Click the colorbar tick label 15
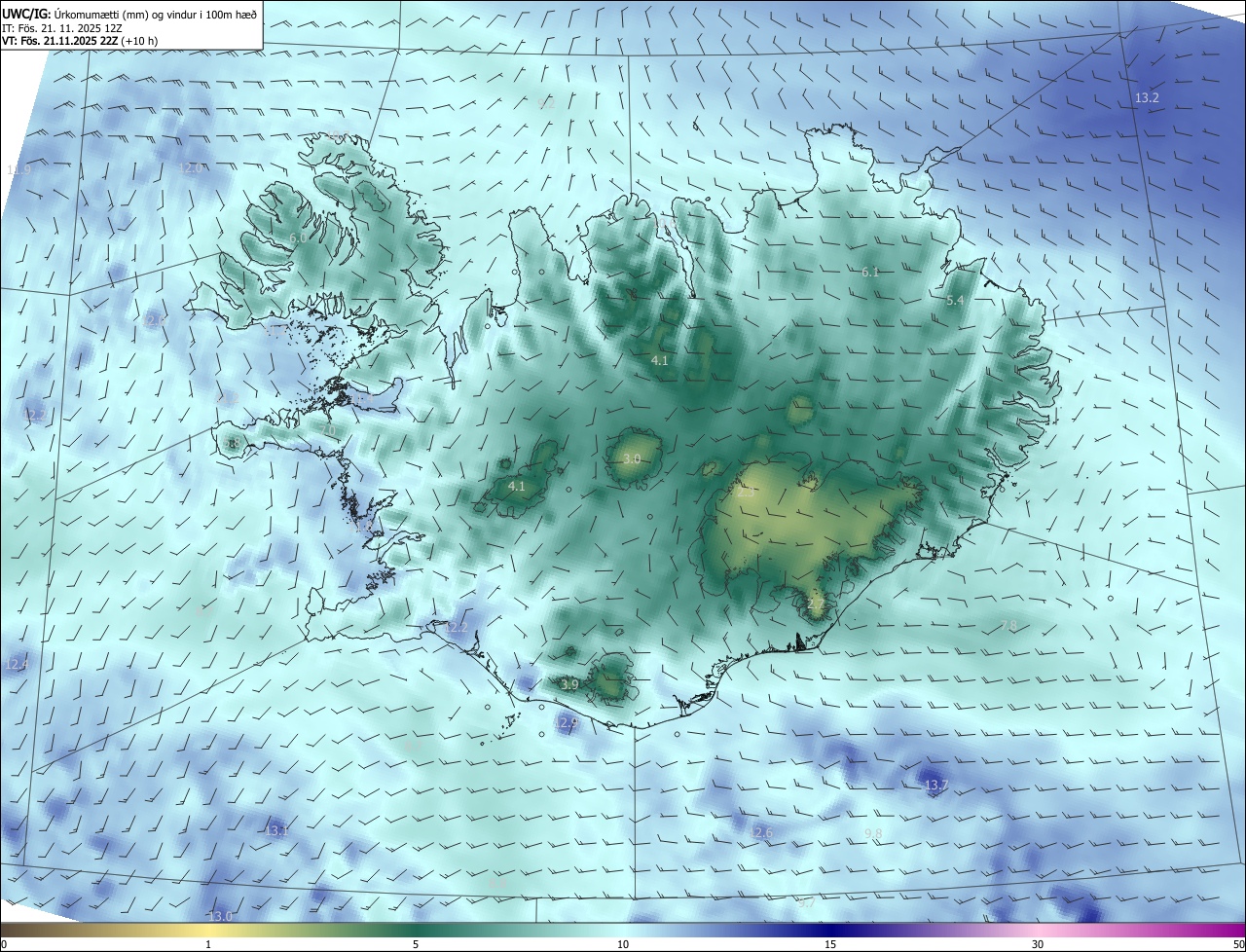 tap(830, 945)
